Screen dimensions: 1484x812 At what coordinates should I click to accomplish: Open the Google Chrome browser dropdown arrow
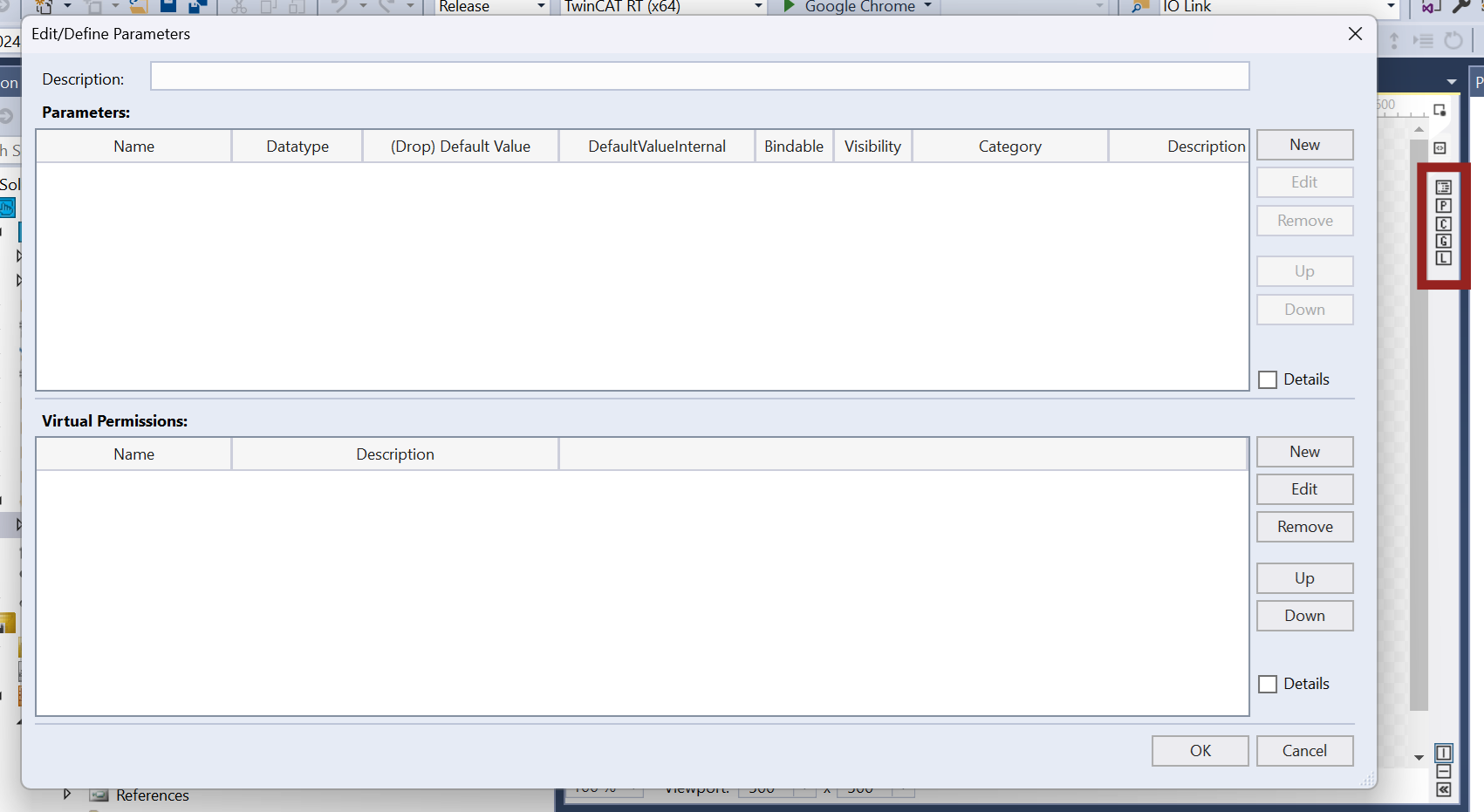(928, 6)
